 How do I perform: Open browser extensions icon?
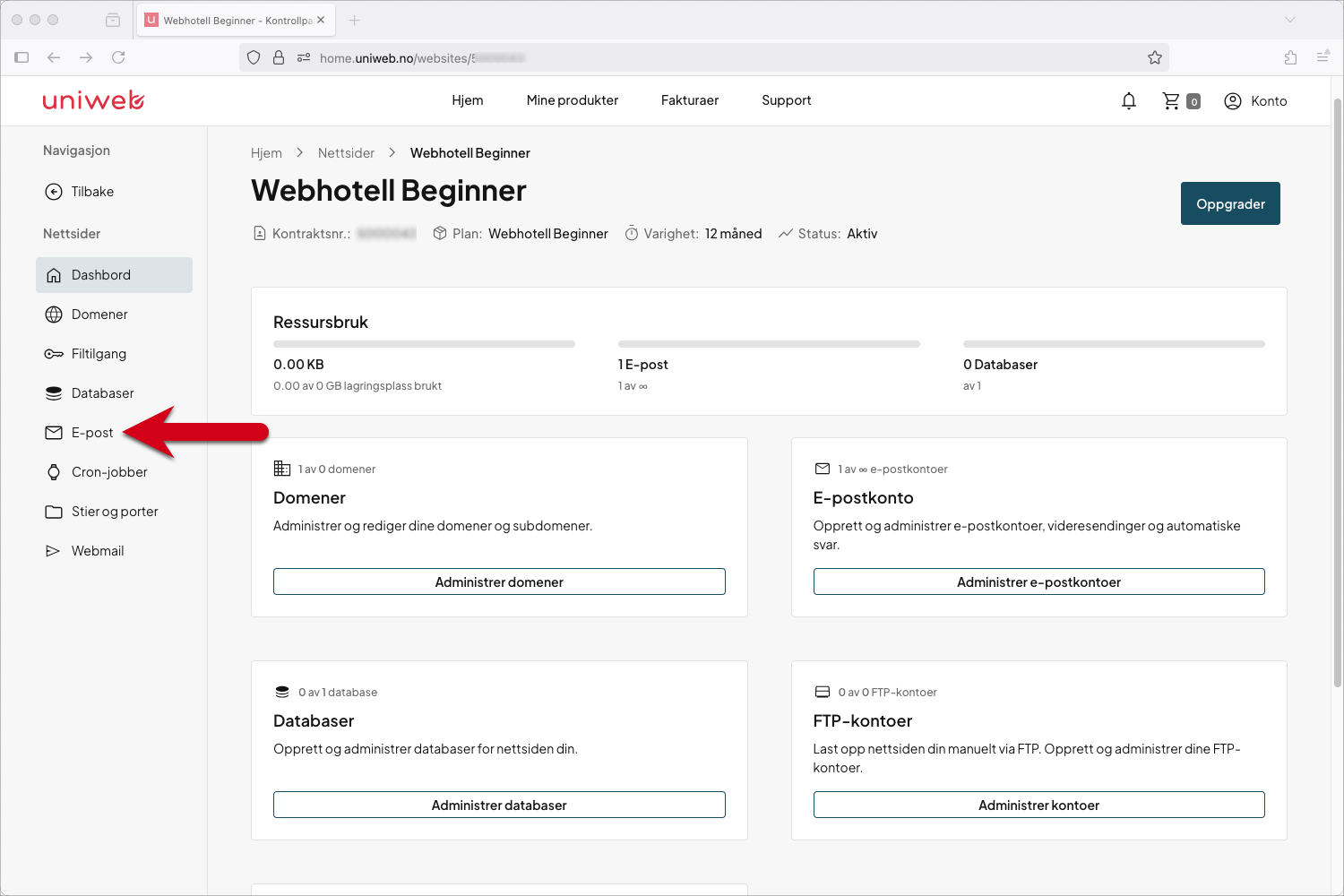point(1290,57)
